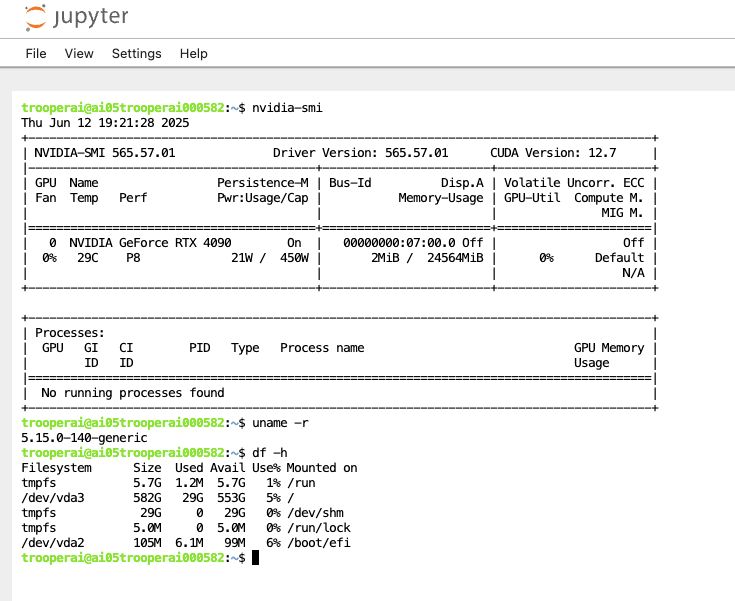Click the 'Default' compute mode value
The width and height of the screenshot is (735, 601).
619,258
